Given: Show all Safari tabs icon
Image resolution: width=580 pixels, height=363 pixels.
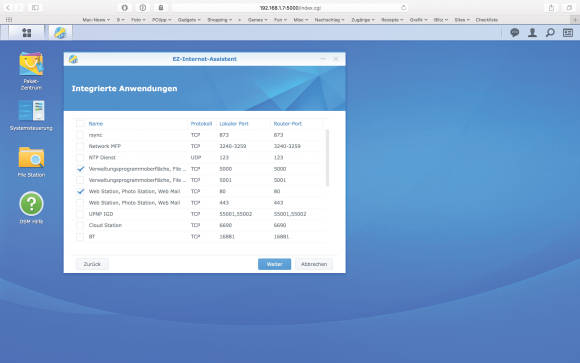Looking at the screenshot, I should 569,7.
